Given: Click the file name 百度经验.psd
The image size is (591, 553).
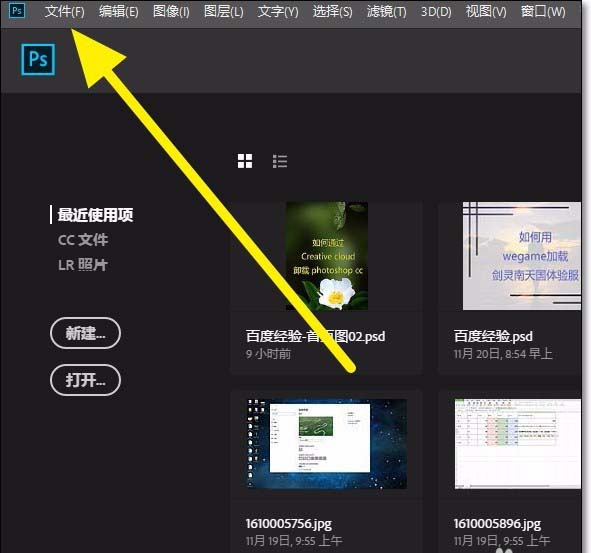Looking at the screenshot, I should click(x=493, y=336).
